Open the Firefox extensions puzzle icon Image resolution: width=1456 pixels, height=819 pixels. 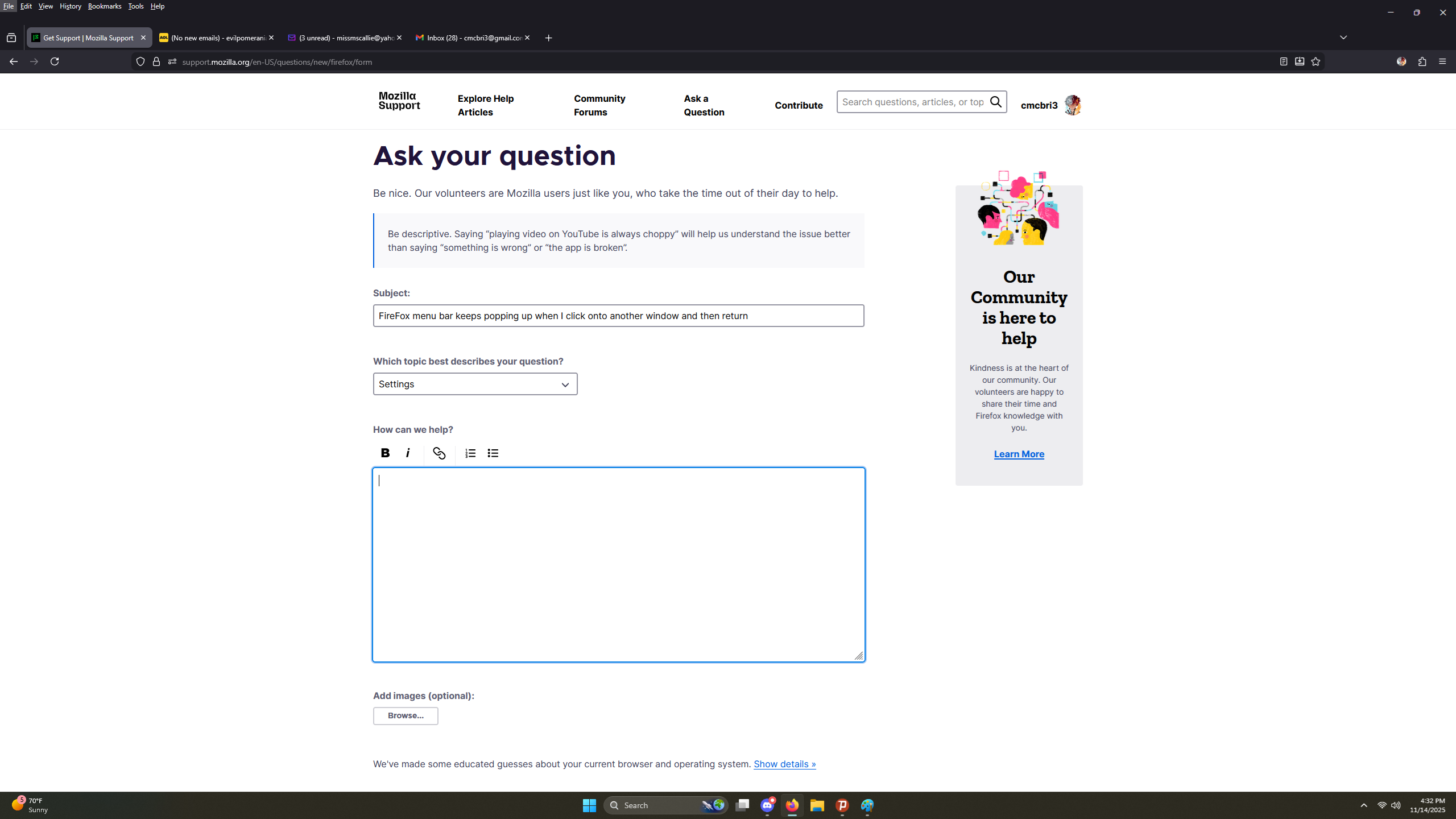1422,61
